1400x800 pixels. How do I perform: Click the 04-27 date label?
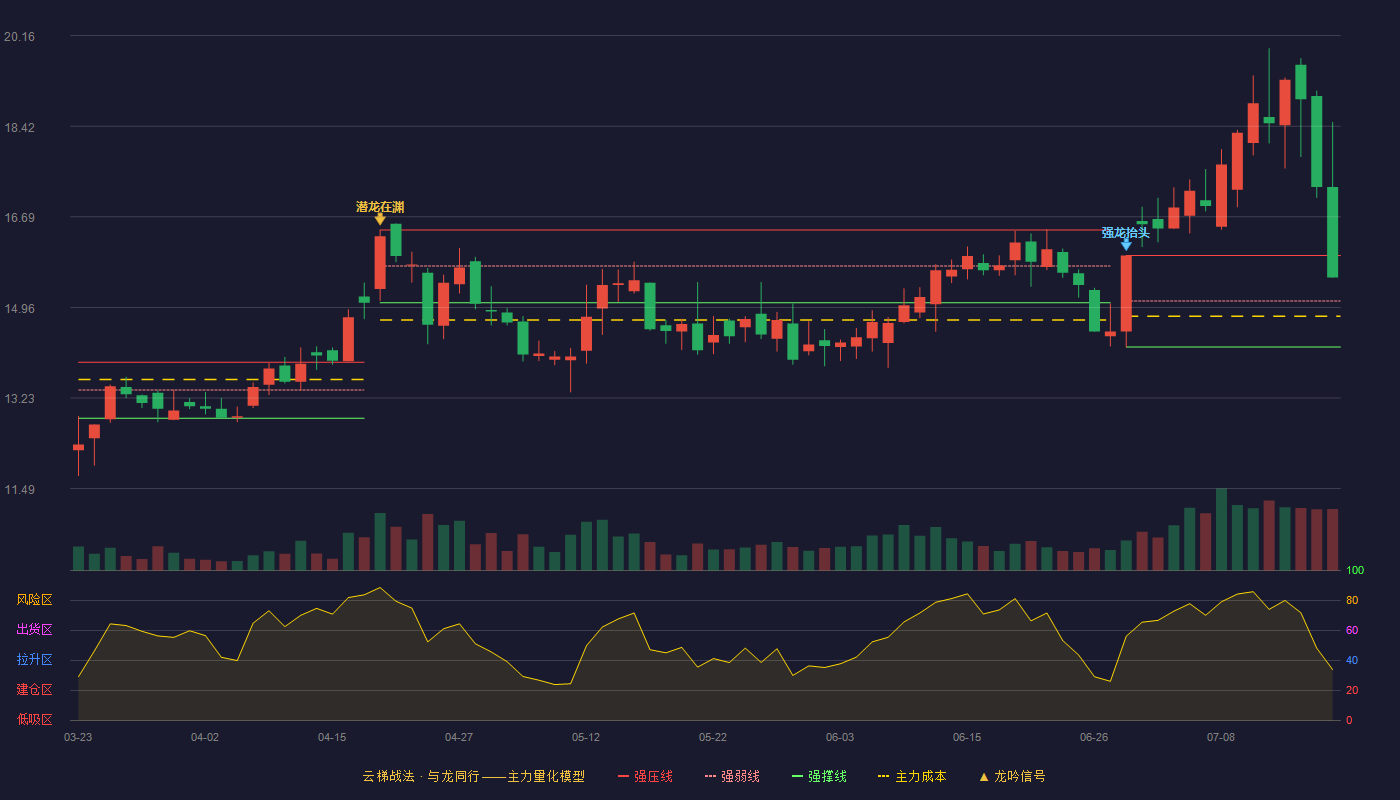point(459,737)
